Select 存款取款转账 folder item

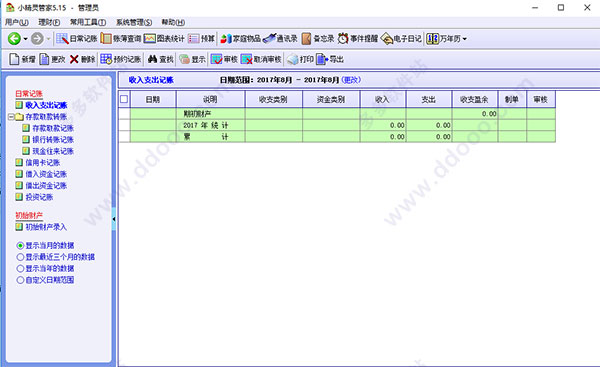point(46,117)
